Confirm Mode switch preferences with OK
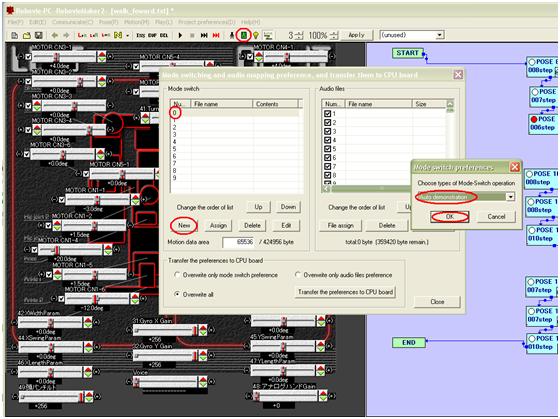Image resolution: width=560 pixels, height=419 pixels. click(x=449, y=216)
